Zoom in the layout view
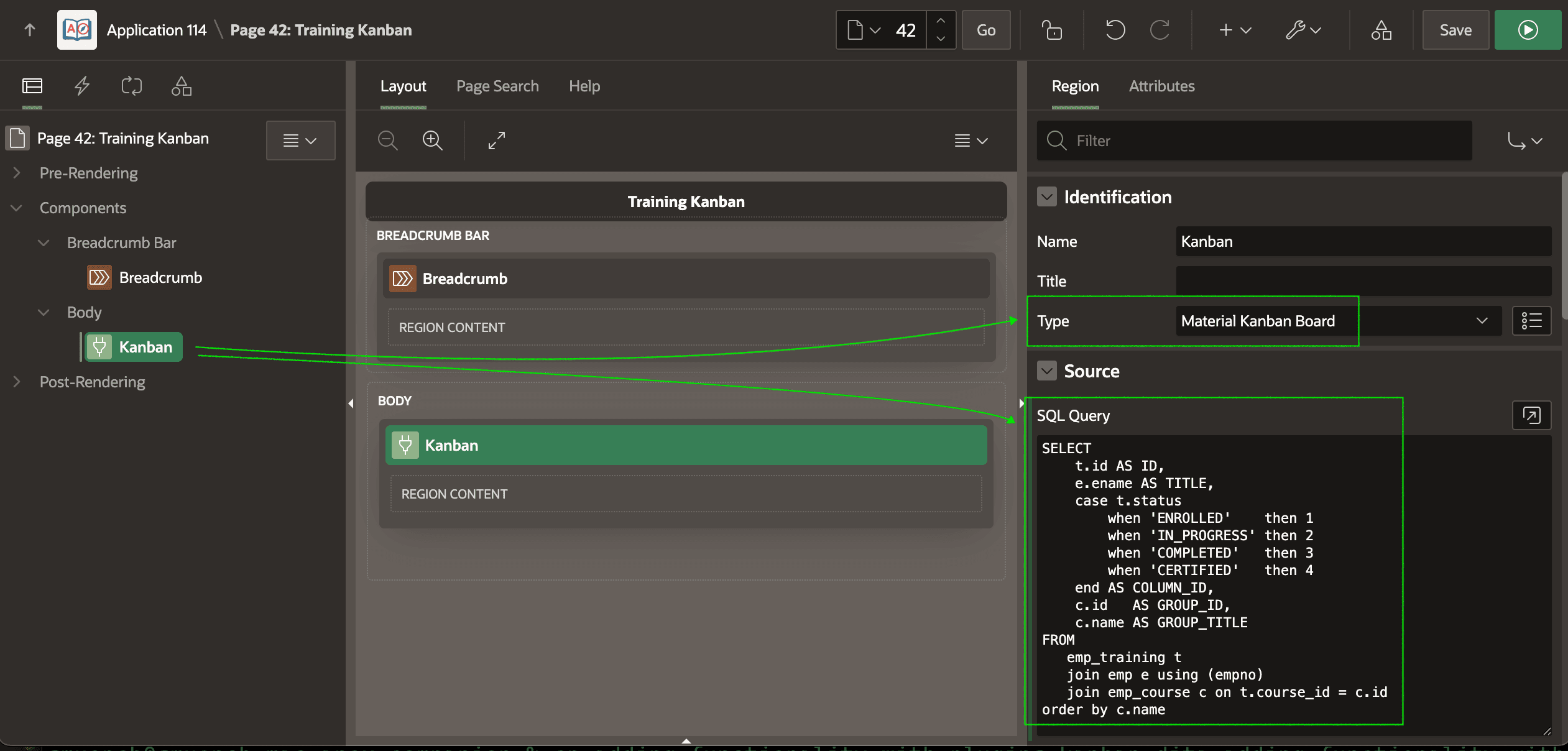Screen dimensions: 1568x751 [x=433, y=141]
